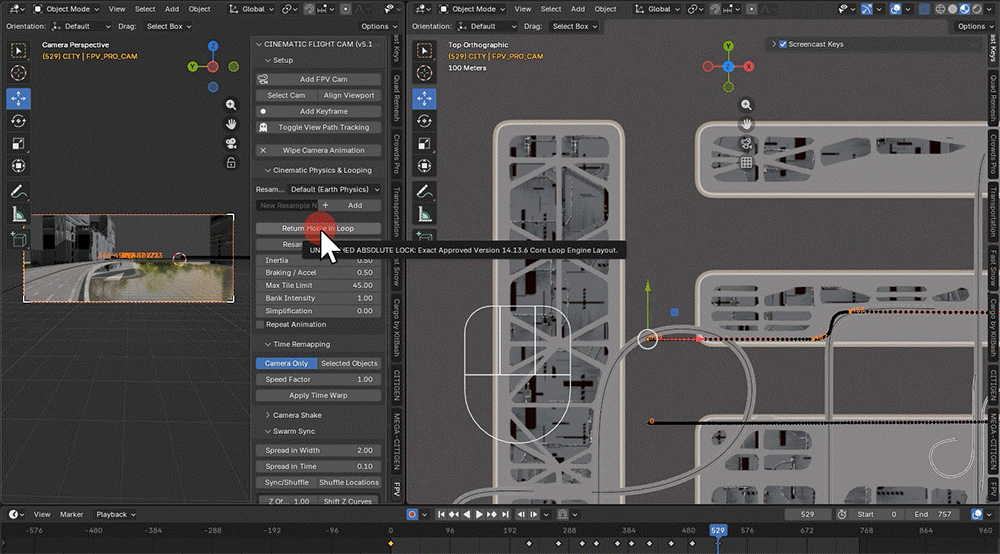Open the Default (Earth Physics) preset dropdown

pos(334,189)
